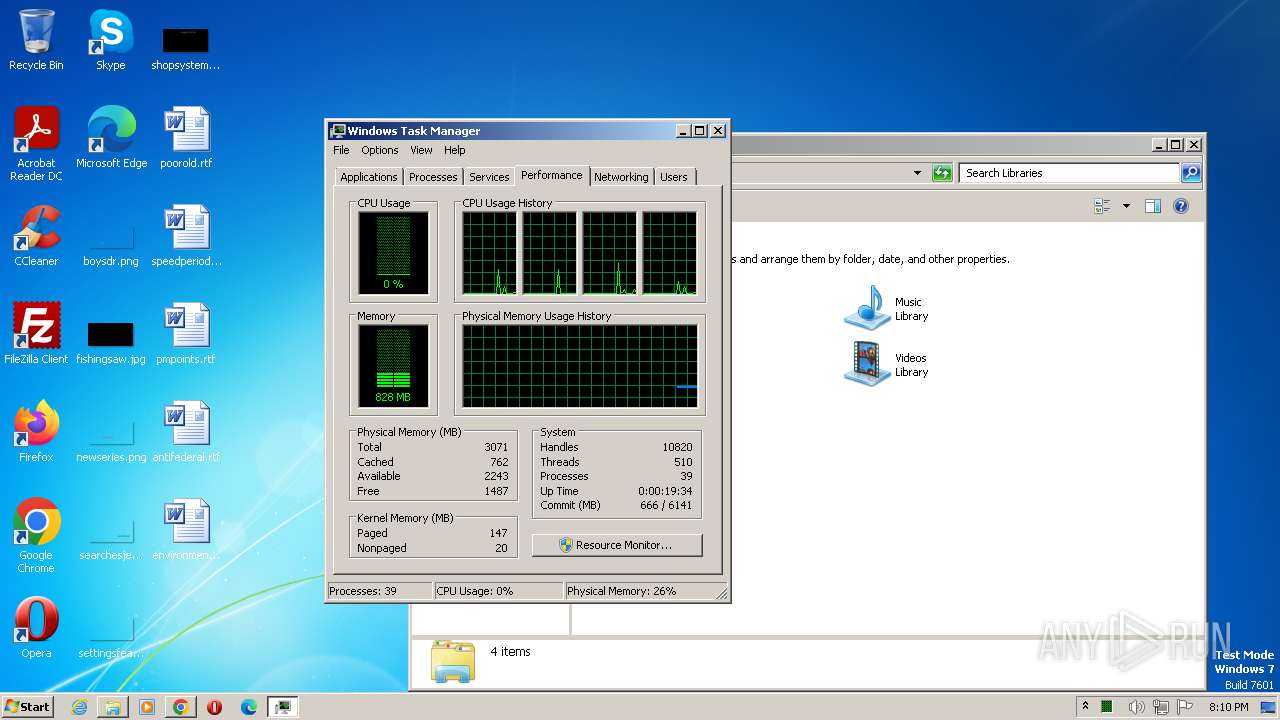This screenshot has width=1280, height=720.
Task: Open the File menu in Task Manager
Action: [x=341, y=150]
